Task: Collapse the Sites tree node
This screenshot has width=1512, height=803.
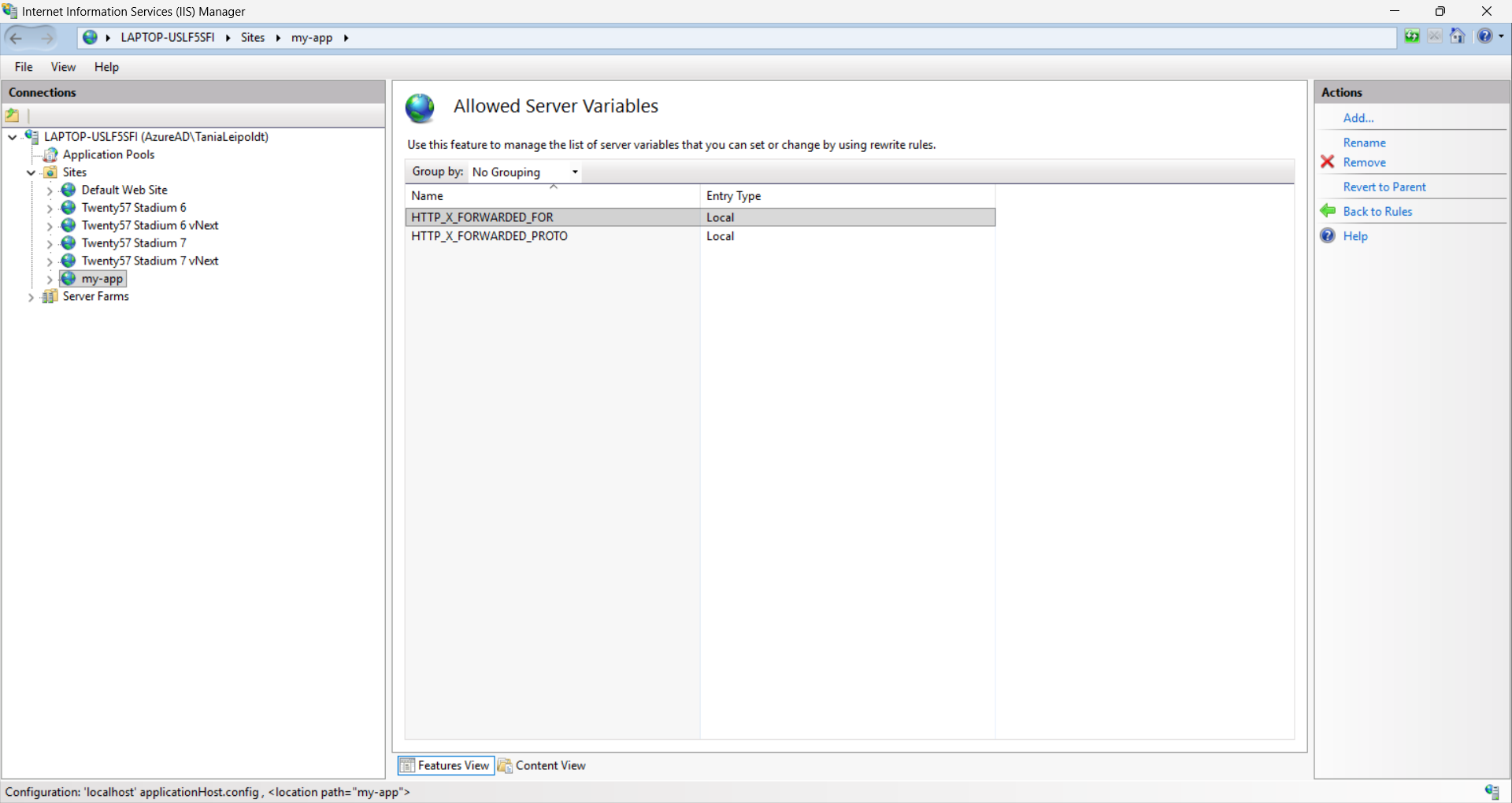Action: coord(31,172)
